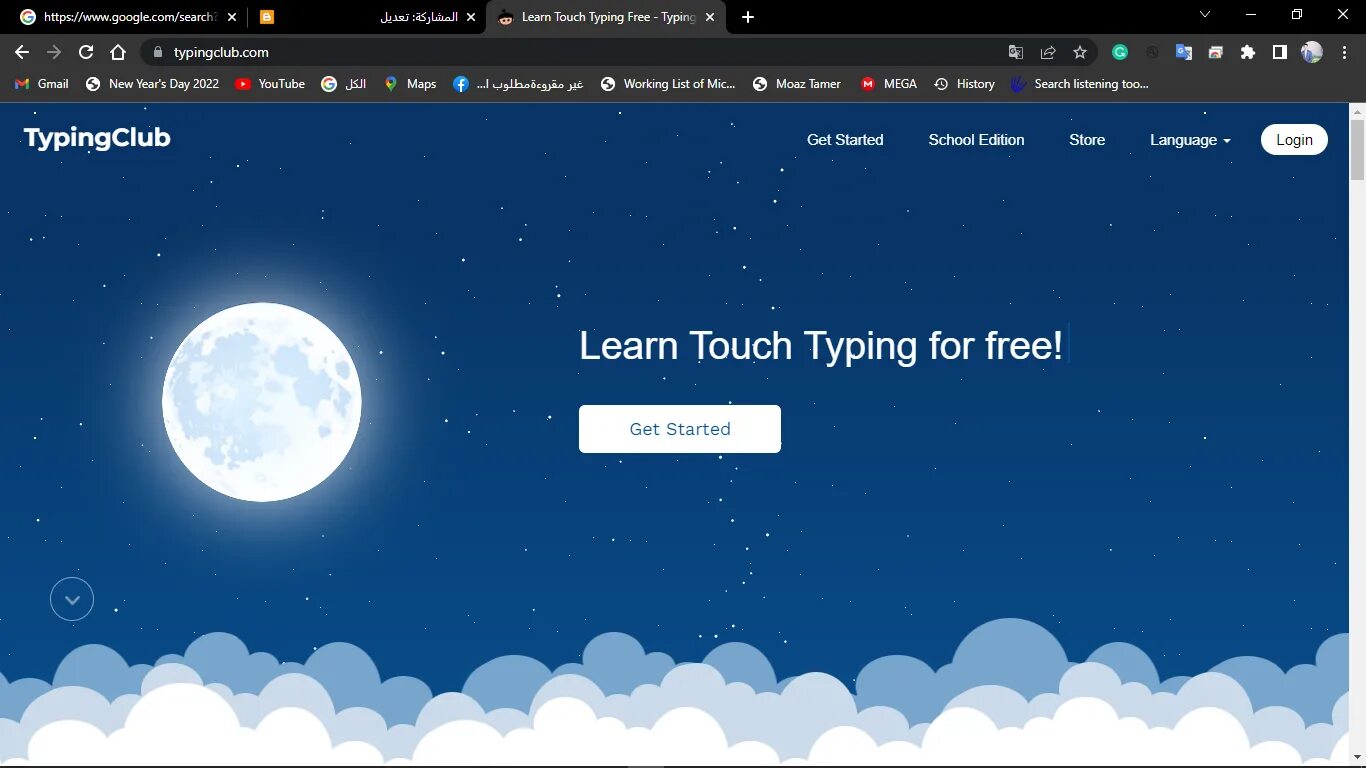The width and height of the screenshot is (1366, 768).
Task: Click the Login button
Action: pyautogui.click(x=1294, y=140)
